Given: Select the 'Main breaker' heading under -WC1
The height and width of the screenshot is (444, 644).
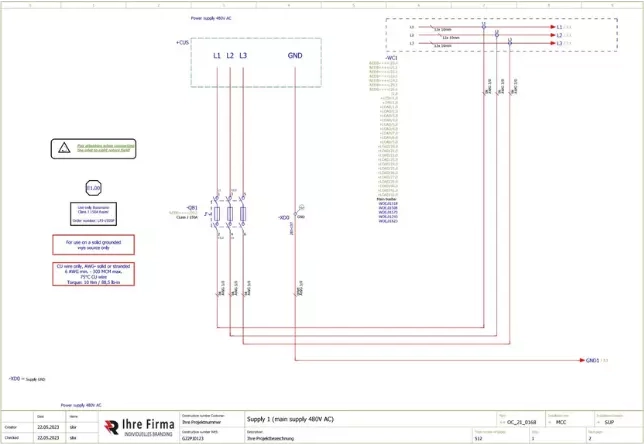Looking at the screenshot, I should coord(387,199).
